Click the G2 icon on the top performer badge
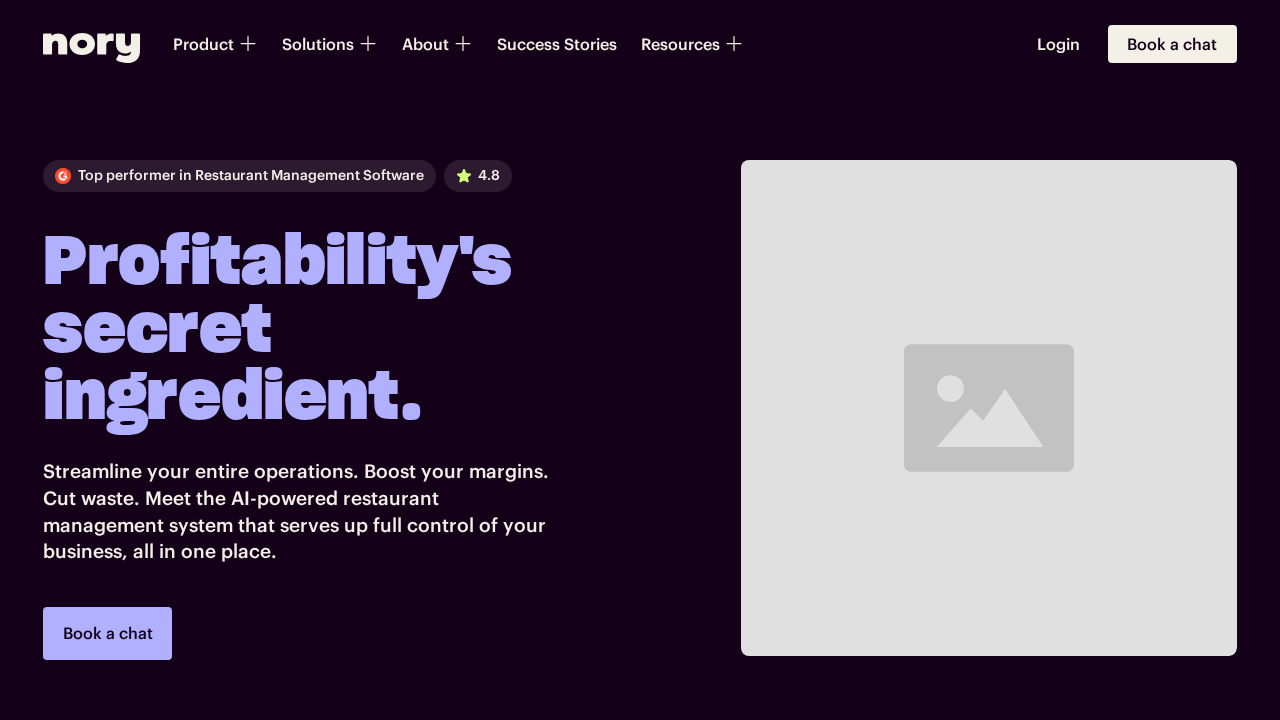 click(63, 175)
